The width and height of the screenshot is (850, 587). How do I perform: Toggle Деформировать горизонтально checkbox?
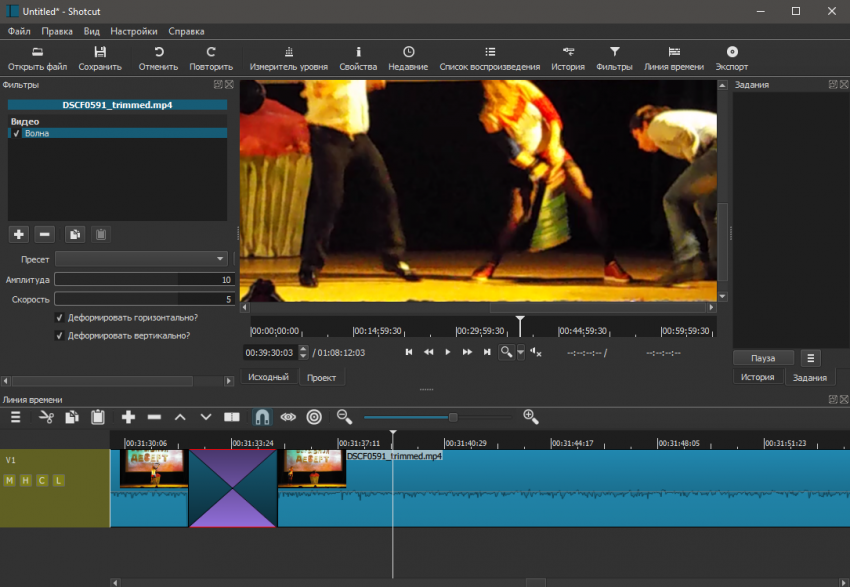pyautogui.click(x=60, y=318)
